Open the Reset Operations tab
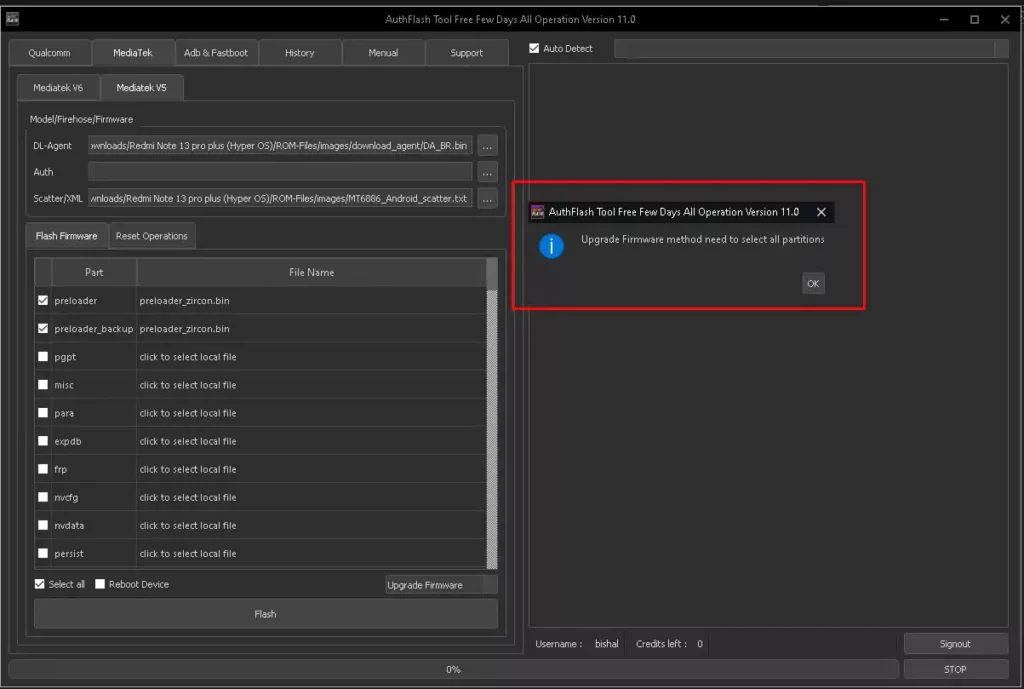1024x689 pixels. pyautogui.click(x=152, y=236)
